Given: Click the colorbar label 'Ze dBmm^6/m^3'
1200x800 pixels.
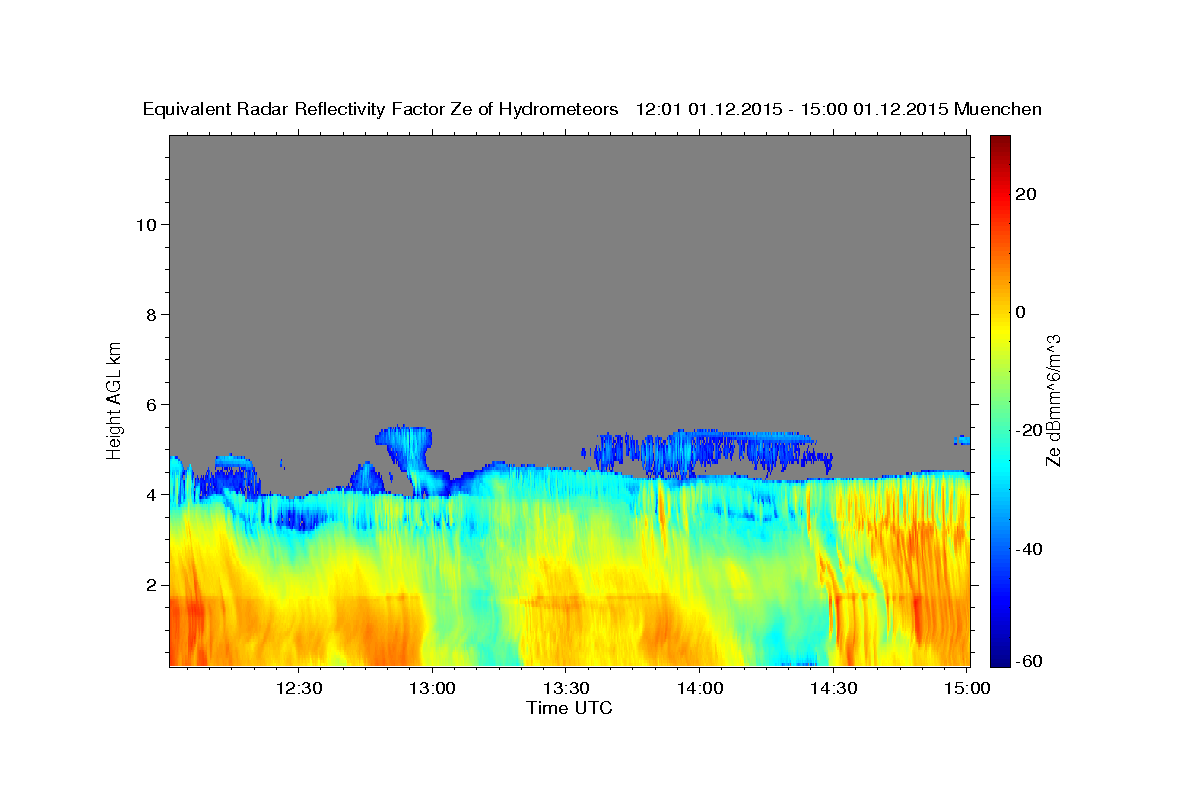Looking at the screenshot, I should pyautogui.click(x=1052, y=400).
